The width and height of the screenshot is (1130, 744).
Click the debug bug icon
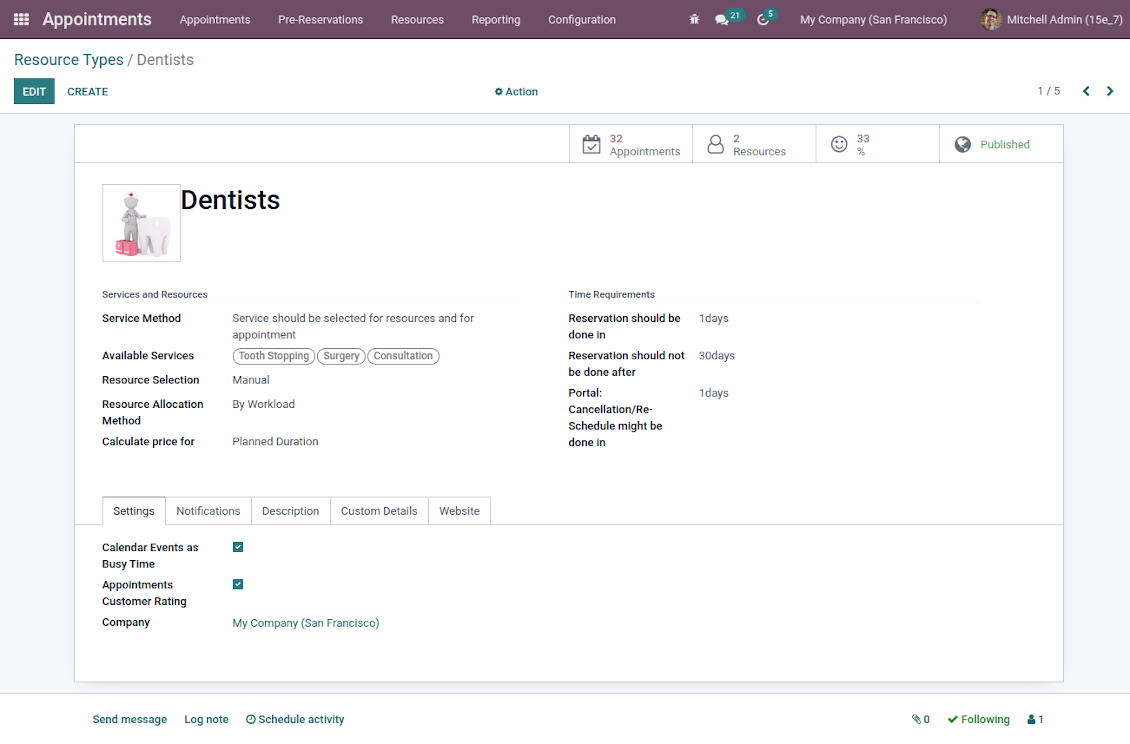tap(694, 19)
